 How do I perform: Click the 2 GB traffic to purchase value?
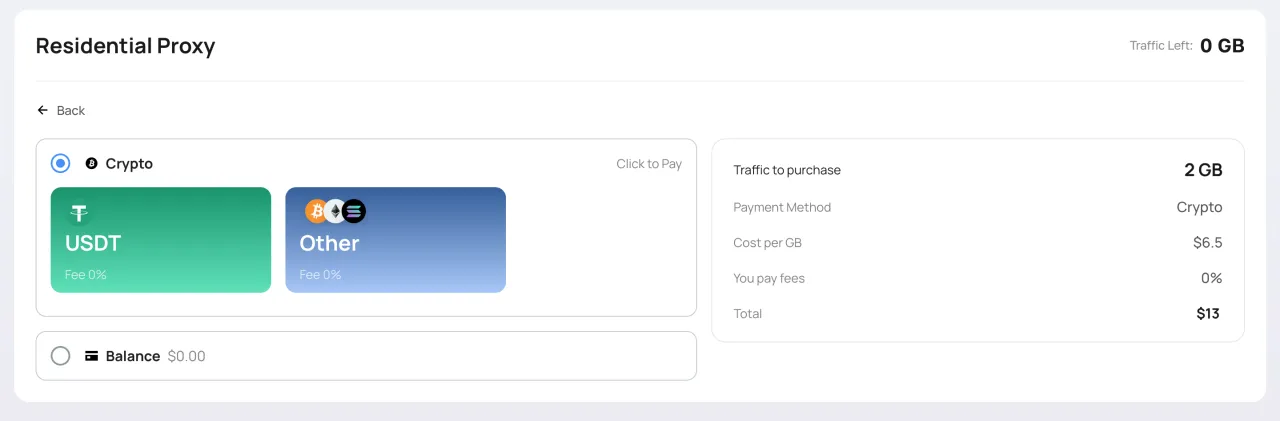pos(1203,170)
